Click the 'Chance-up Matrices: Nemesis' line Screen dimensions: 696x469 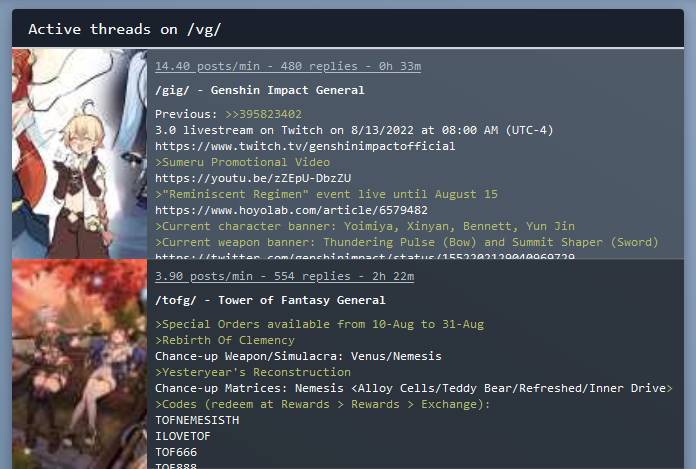pyautogui.click(x=414, y=388)
